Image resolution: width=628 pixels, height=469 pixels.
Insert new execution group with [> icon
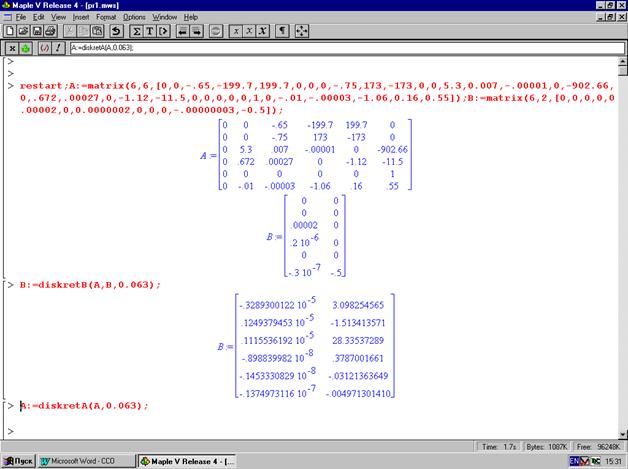coord(163,31)
